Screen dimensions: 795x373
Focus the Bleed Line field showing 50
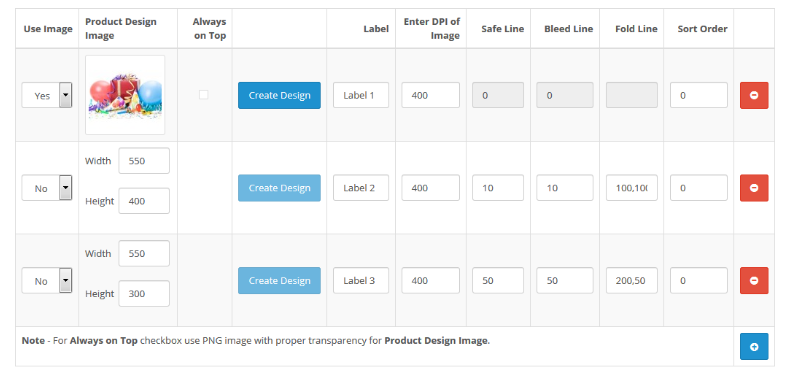(565, 280)
